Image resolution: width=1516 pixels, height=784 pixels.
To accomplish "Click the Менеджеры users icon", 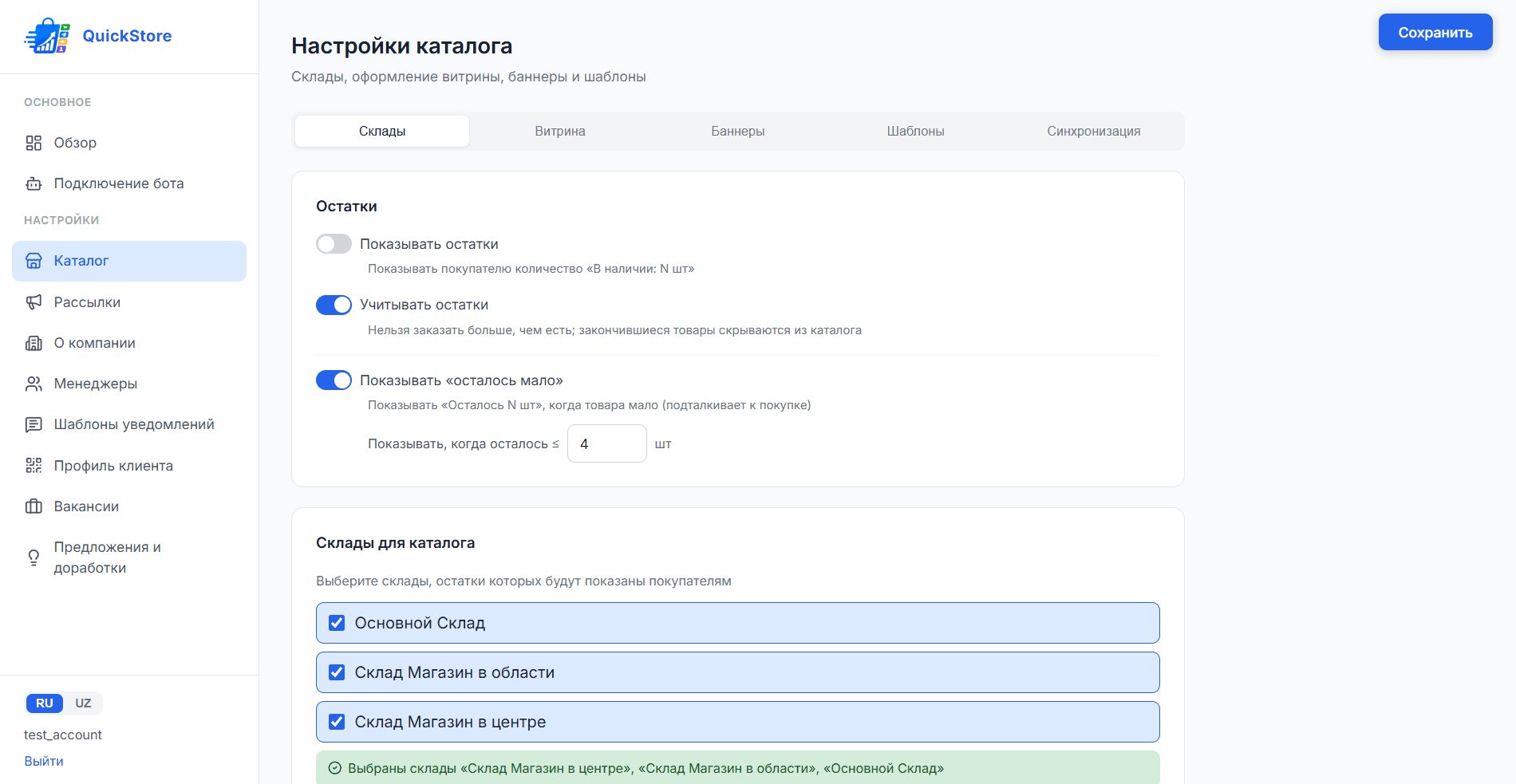I will 34,384.
